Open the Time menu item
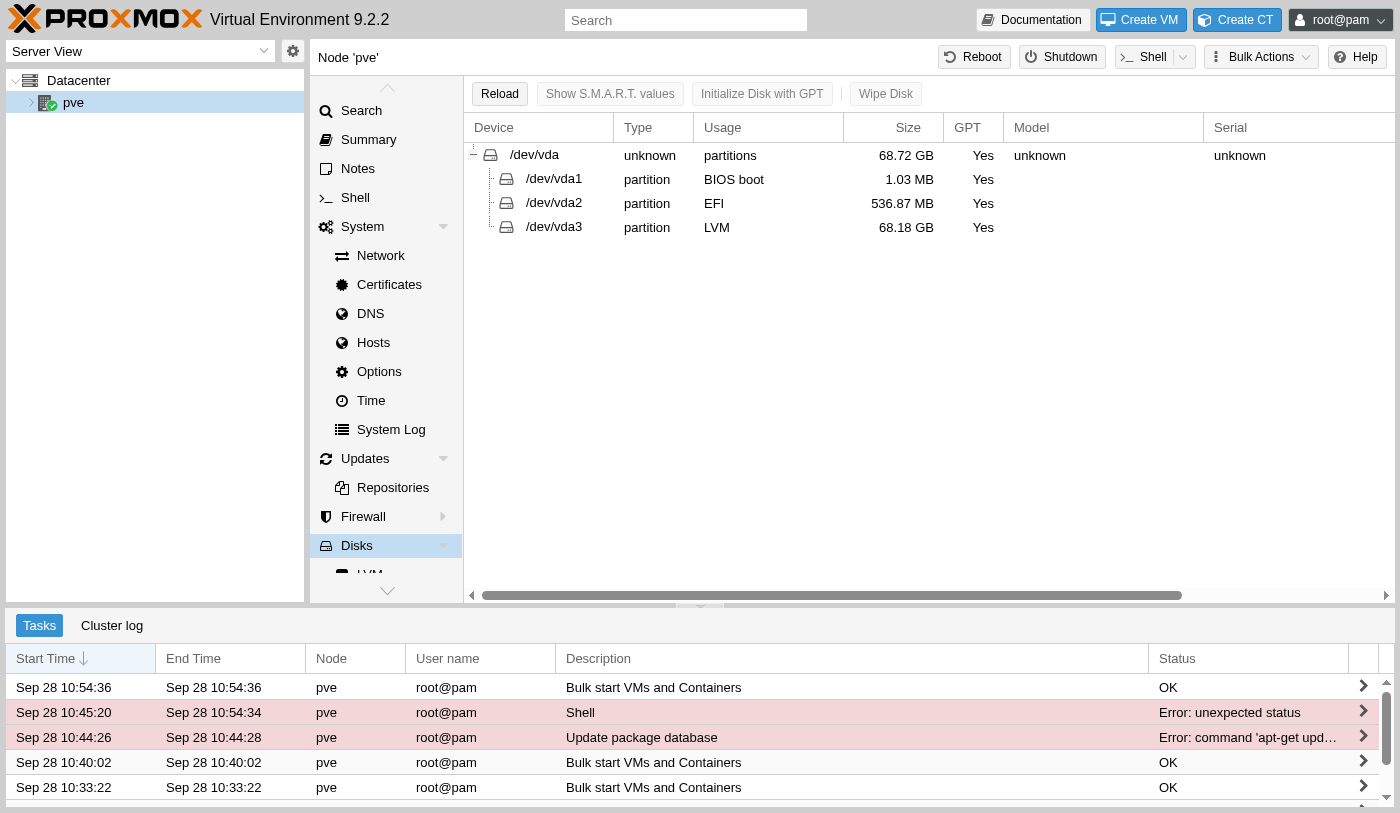 [386, 401]
